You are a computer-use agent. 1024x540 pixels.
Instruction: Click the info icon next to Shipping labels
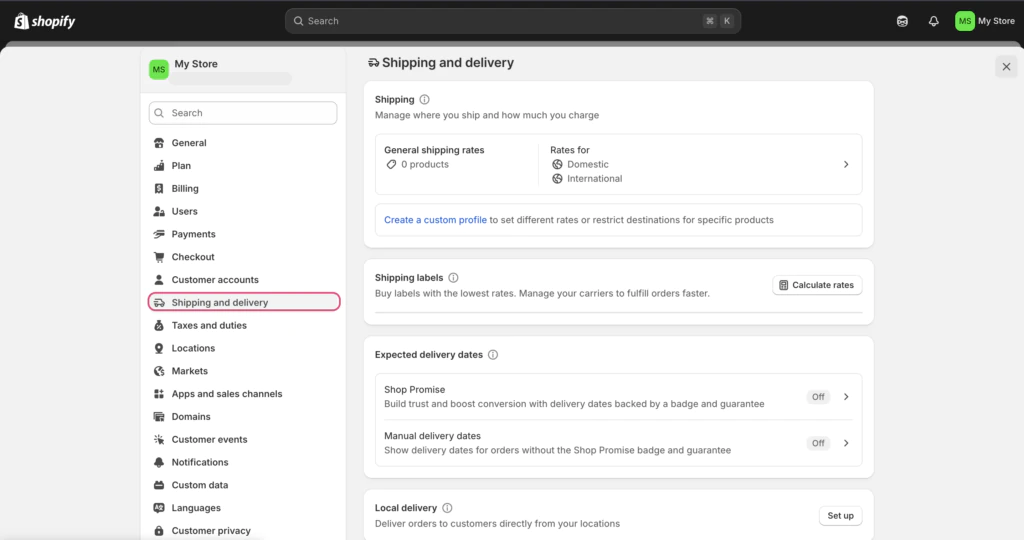[453, 278]
